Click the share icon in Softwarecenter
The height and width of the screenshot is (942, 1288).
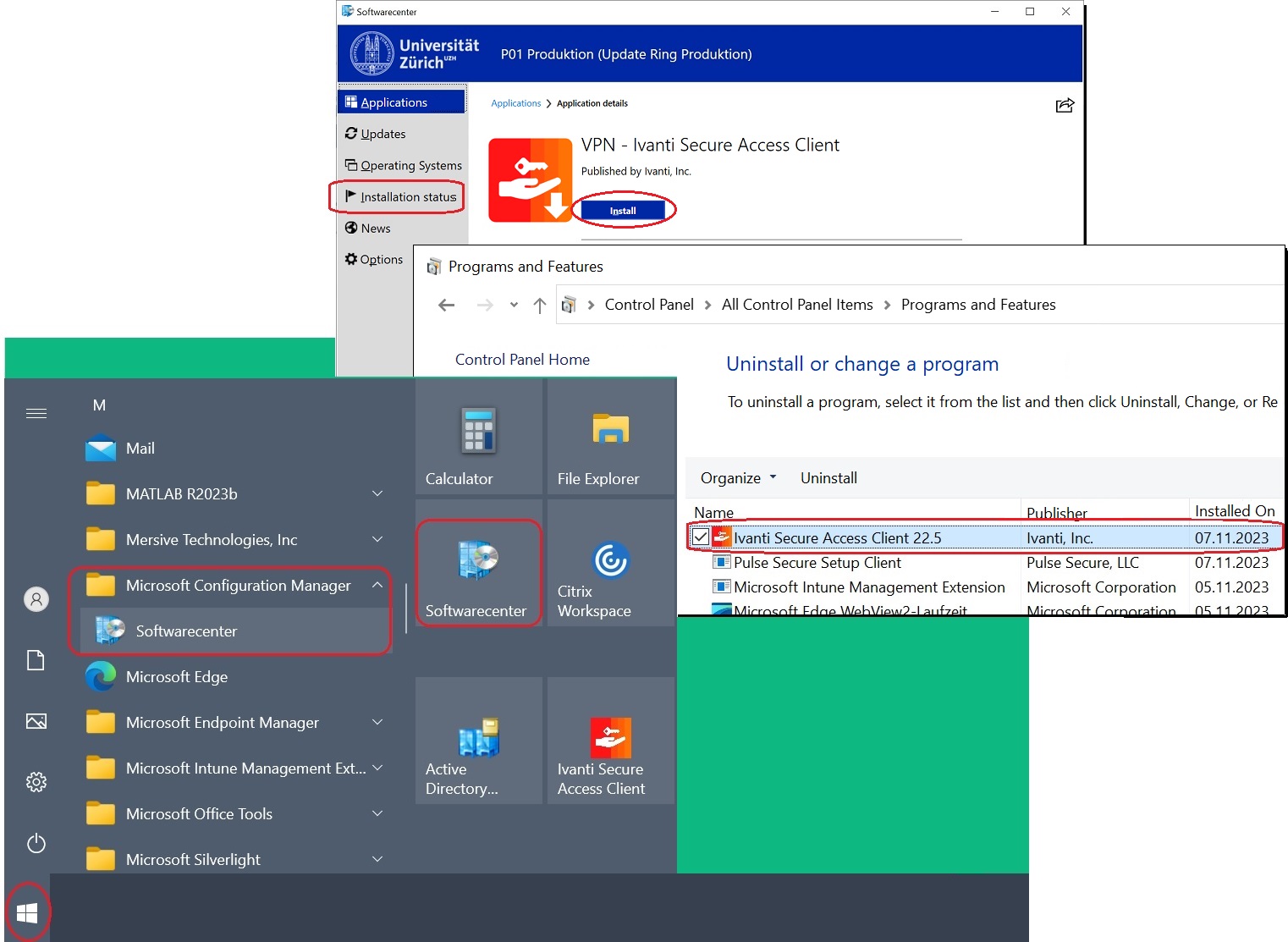pos(1065,105)
